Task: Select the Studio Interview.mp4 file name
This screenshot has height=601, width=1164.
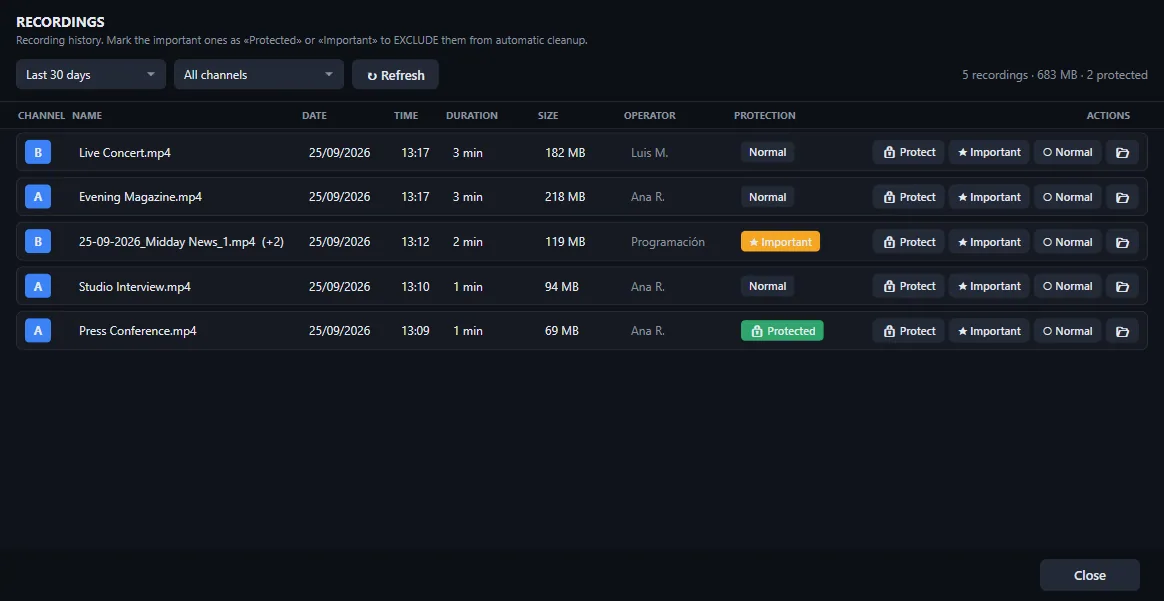Action: point(134,286)
